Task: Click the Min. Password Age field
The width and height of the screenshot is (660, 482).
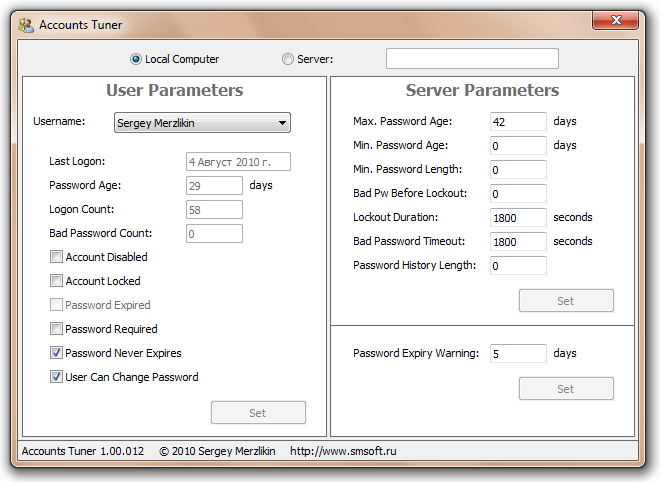Action: (x=518, y=145)
